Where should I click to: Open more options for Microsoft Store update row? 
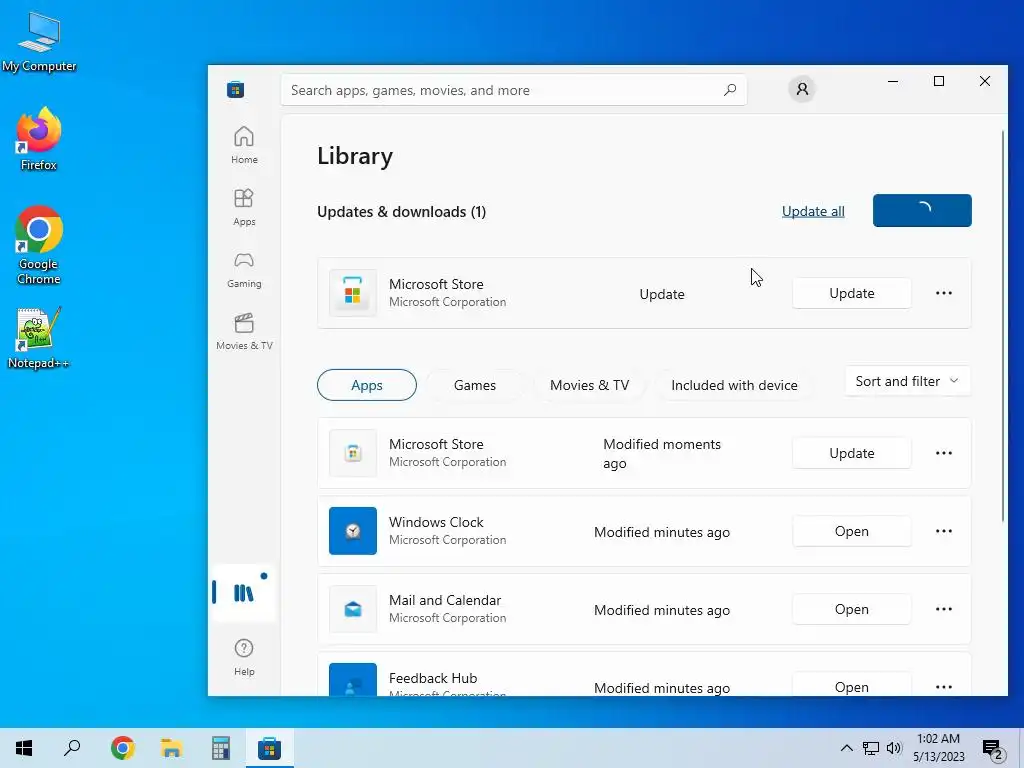click(944, 293)
